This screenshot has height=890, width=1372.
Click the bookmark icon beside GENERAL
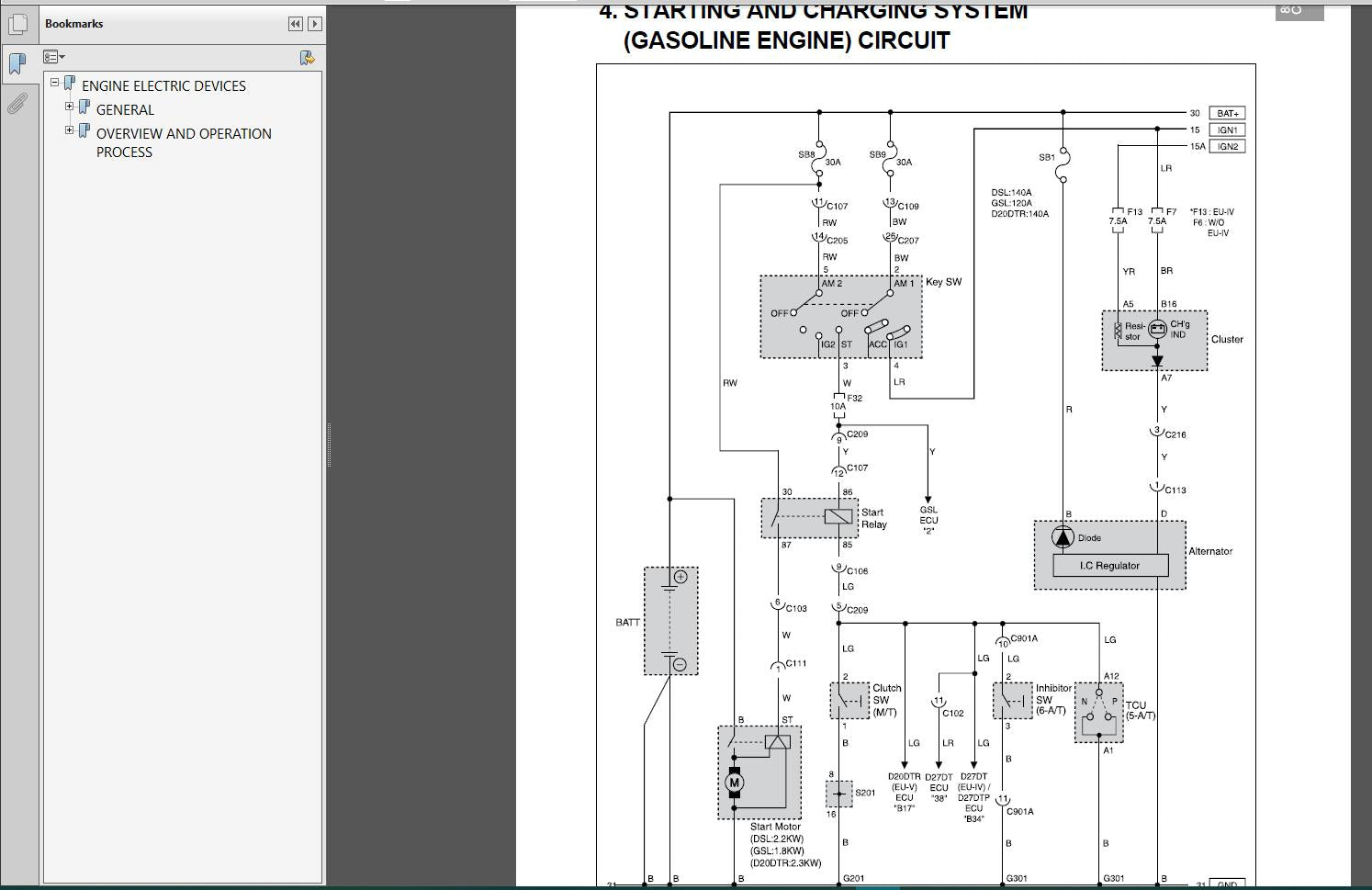coord(84,108)
